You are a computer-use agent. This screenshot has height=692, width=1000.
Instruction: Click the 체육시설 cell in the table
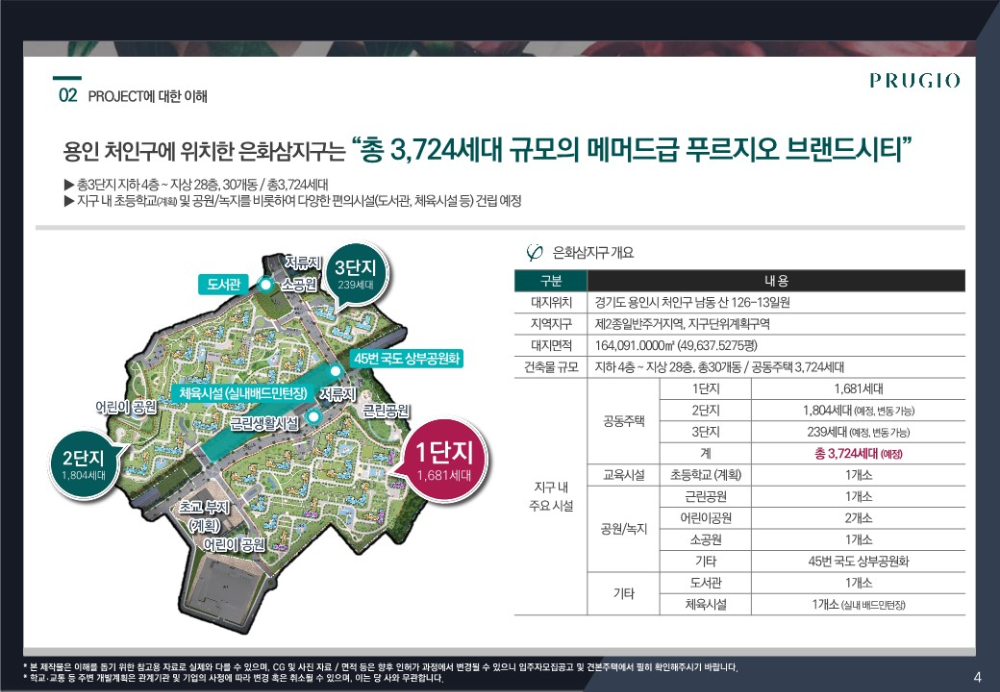tap(705, 605)
